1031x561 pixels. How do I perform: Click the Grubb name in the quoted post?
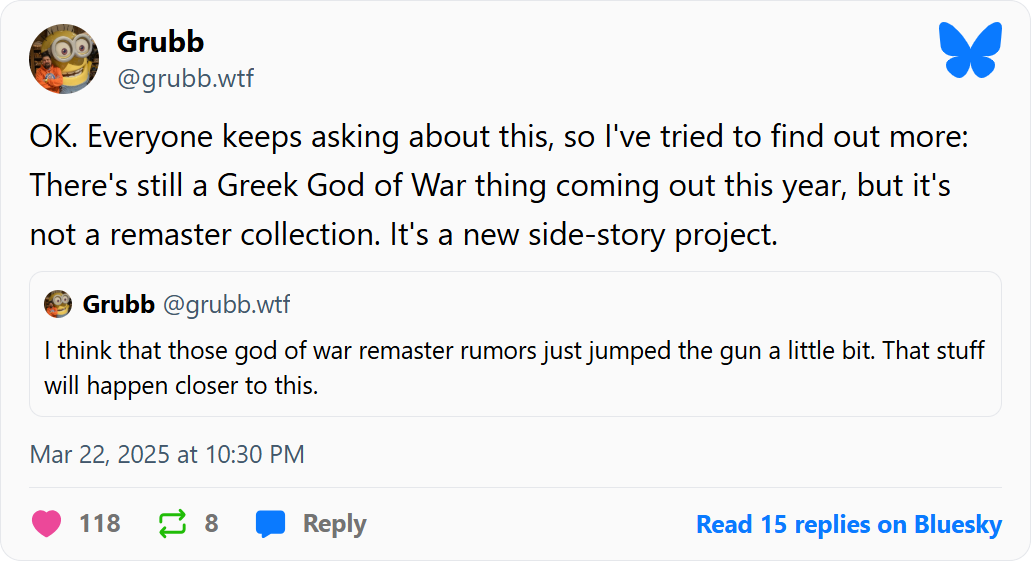tap(118, 304)
